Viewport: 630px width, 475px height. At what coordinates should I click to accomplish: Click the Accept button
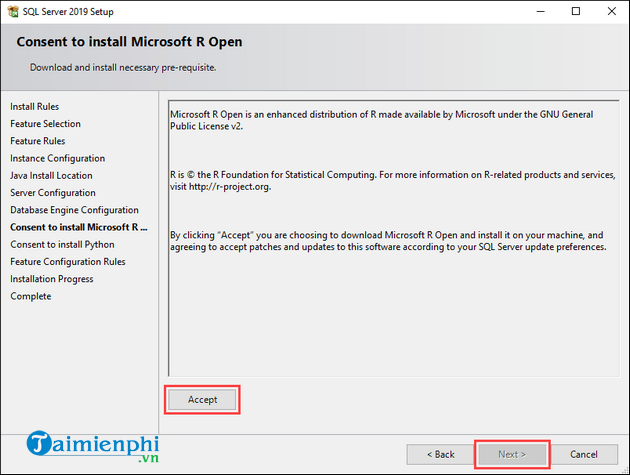point(202,399)
